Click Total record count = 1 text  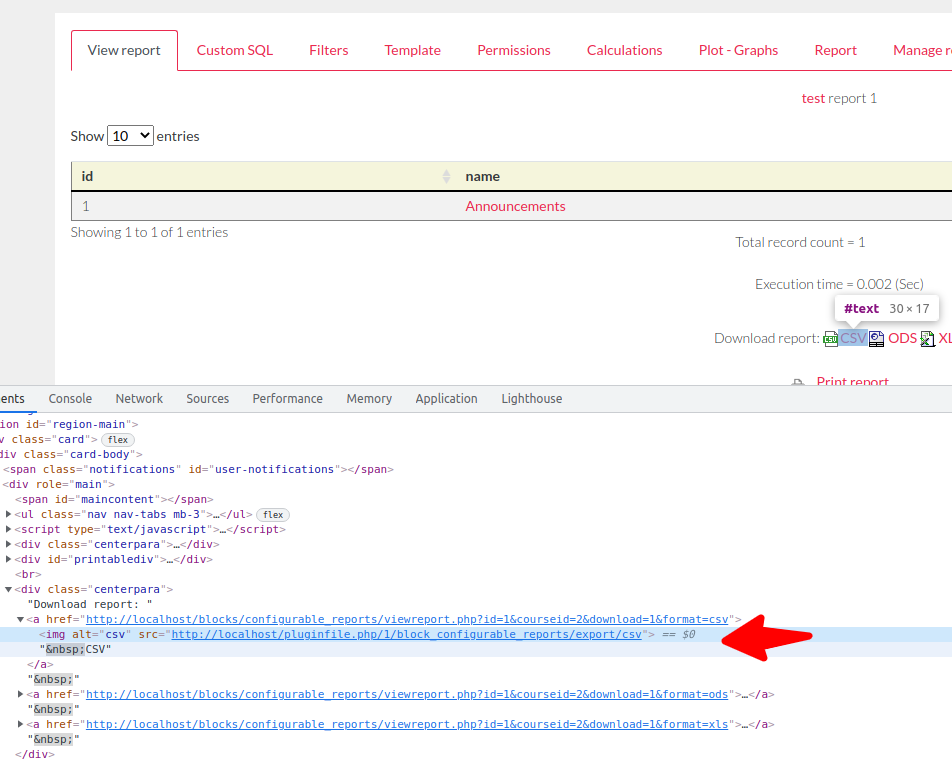(800, 242)
